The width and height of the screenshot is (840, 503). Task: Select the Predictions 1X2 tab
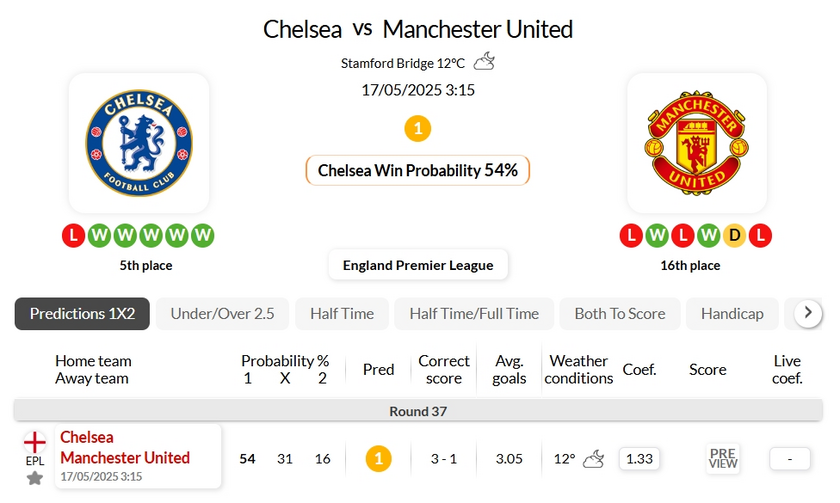pyautogui.click(x=82, y=314)
